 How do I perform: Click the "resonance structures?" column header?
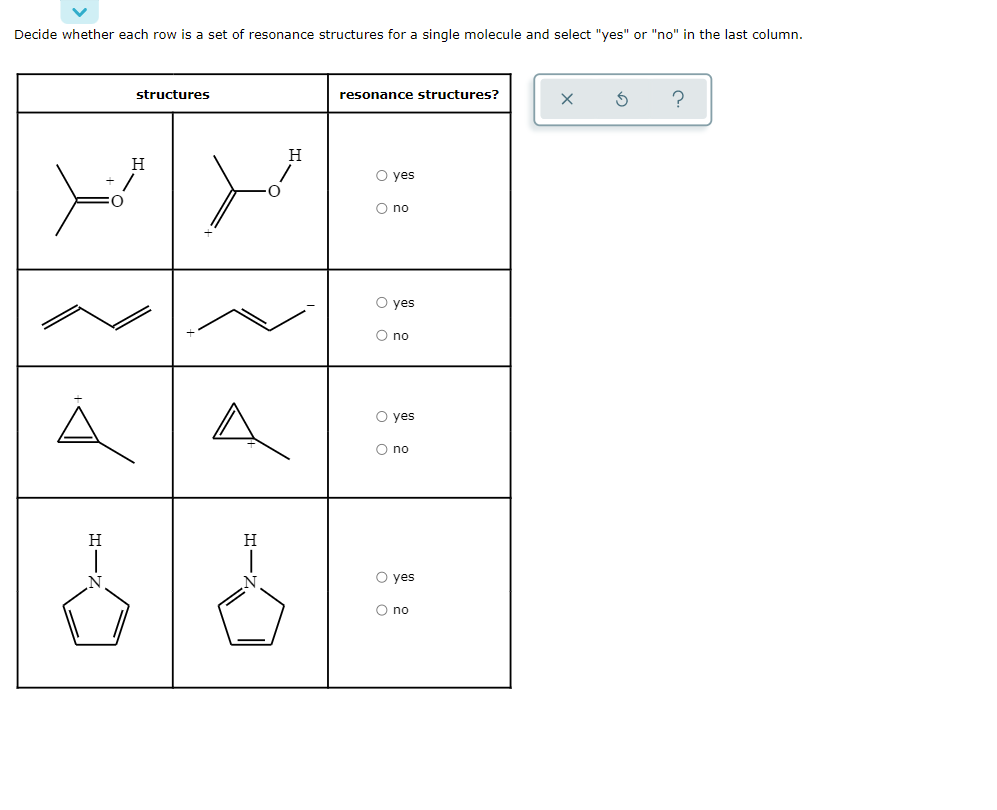[x=417, y=94]
